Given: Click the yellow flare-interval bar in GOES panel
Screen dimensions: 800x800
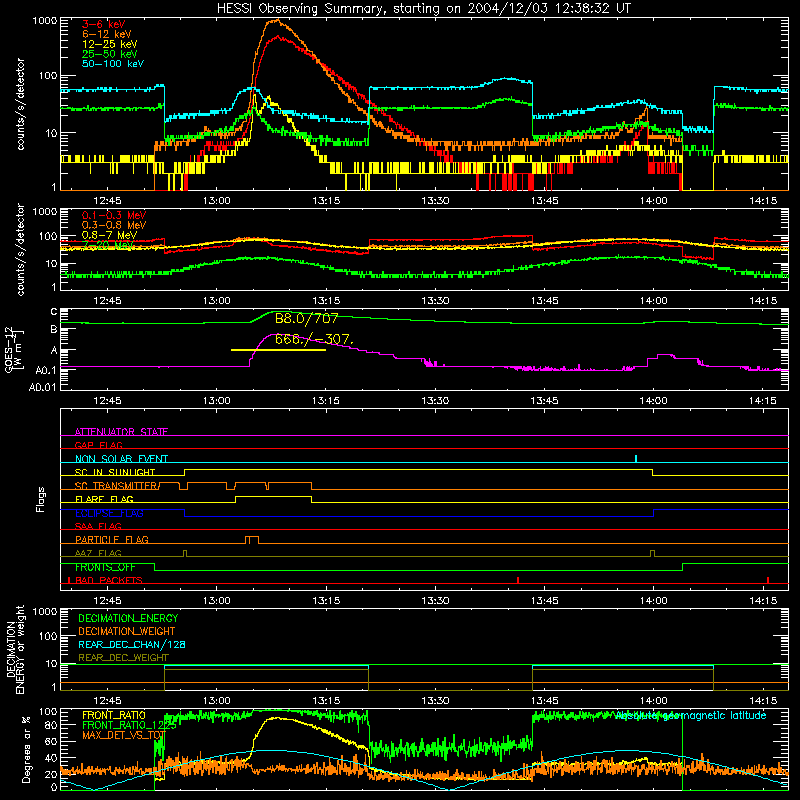Looking at the screenshot, I should [278, 350].
